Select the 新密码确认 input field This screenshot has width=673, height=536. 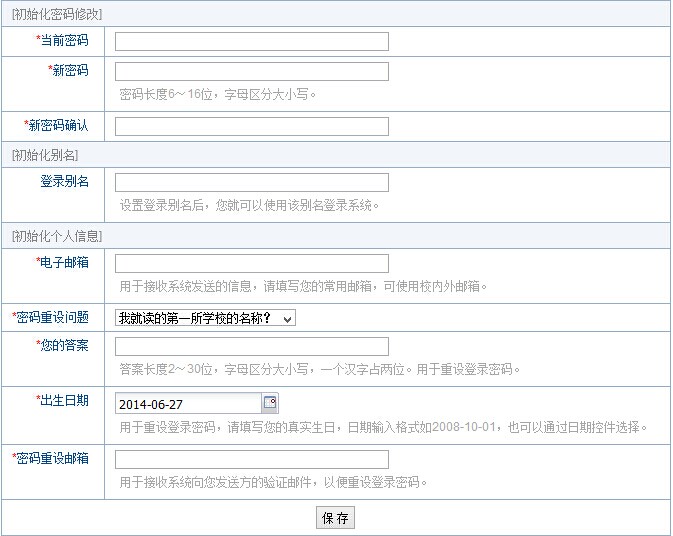pyautogui.click(x=251, y=126)
